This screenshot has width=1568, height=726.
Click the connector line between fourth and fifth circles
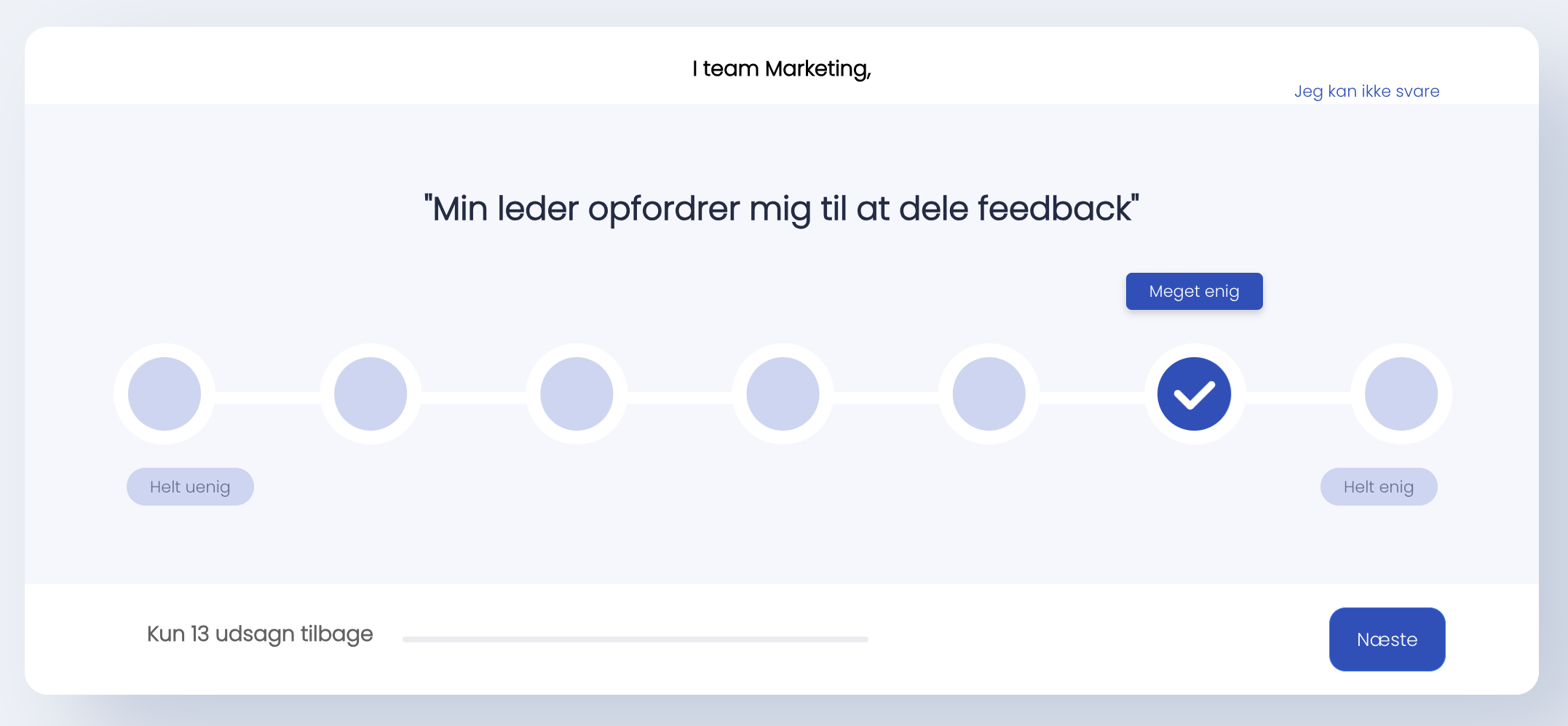(x=885, y=397)
